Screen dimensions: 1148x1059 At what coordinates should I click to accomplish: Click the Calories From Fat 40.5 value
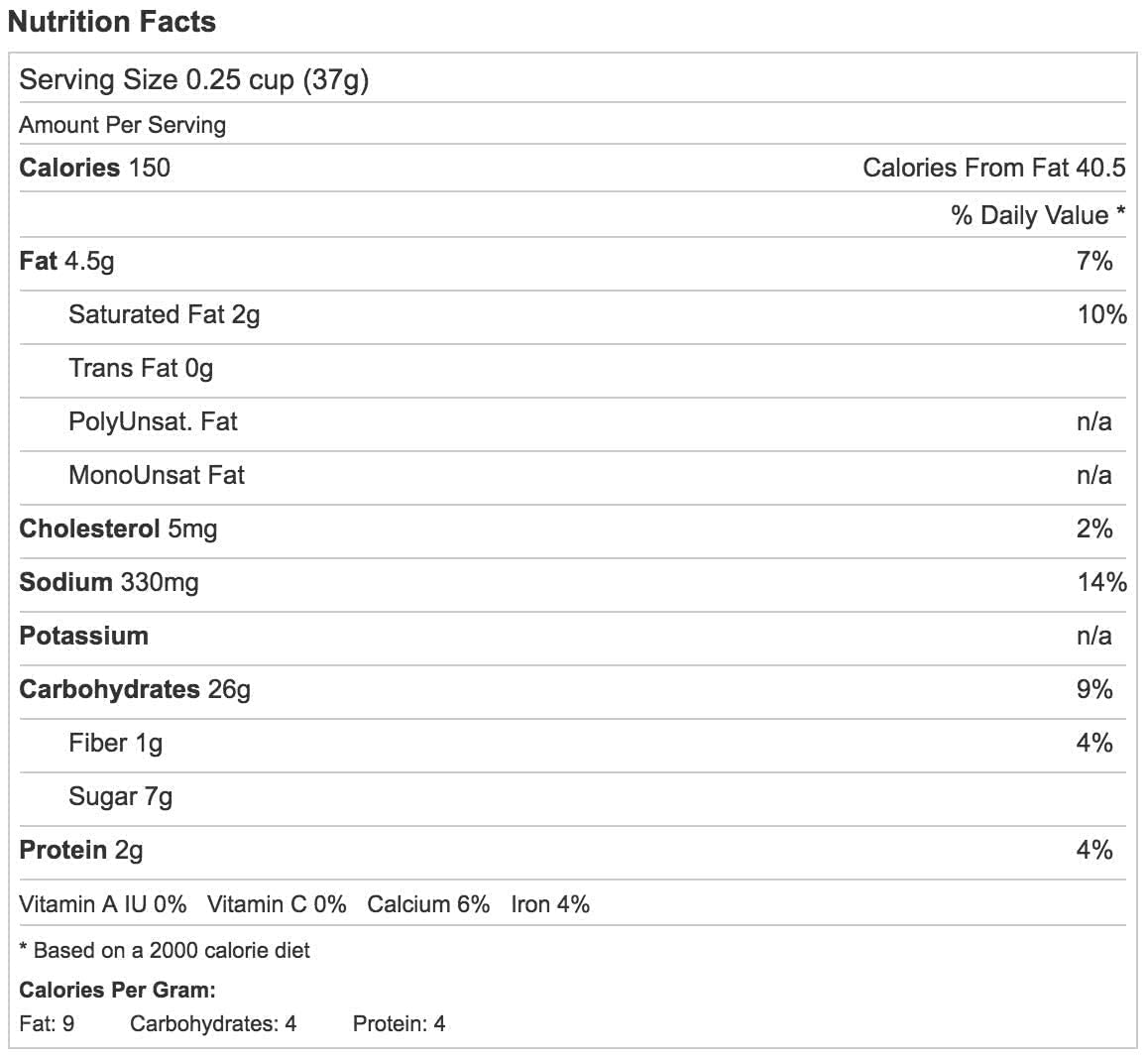point(993,168)
